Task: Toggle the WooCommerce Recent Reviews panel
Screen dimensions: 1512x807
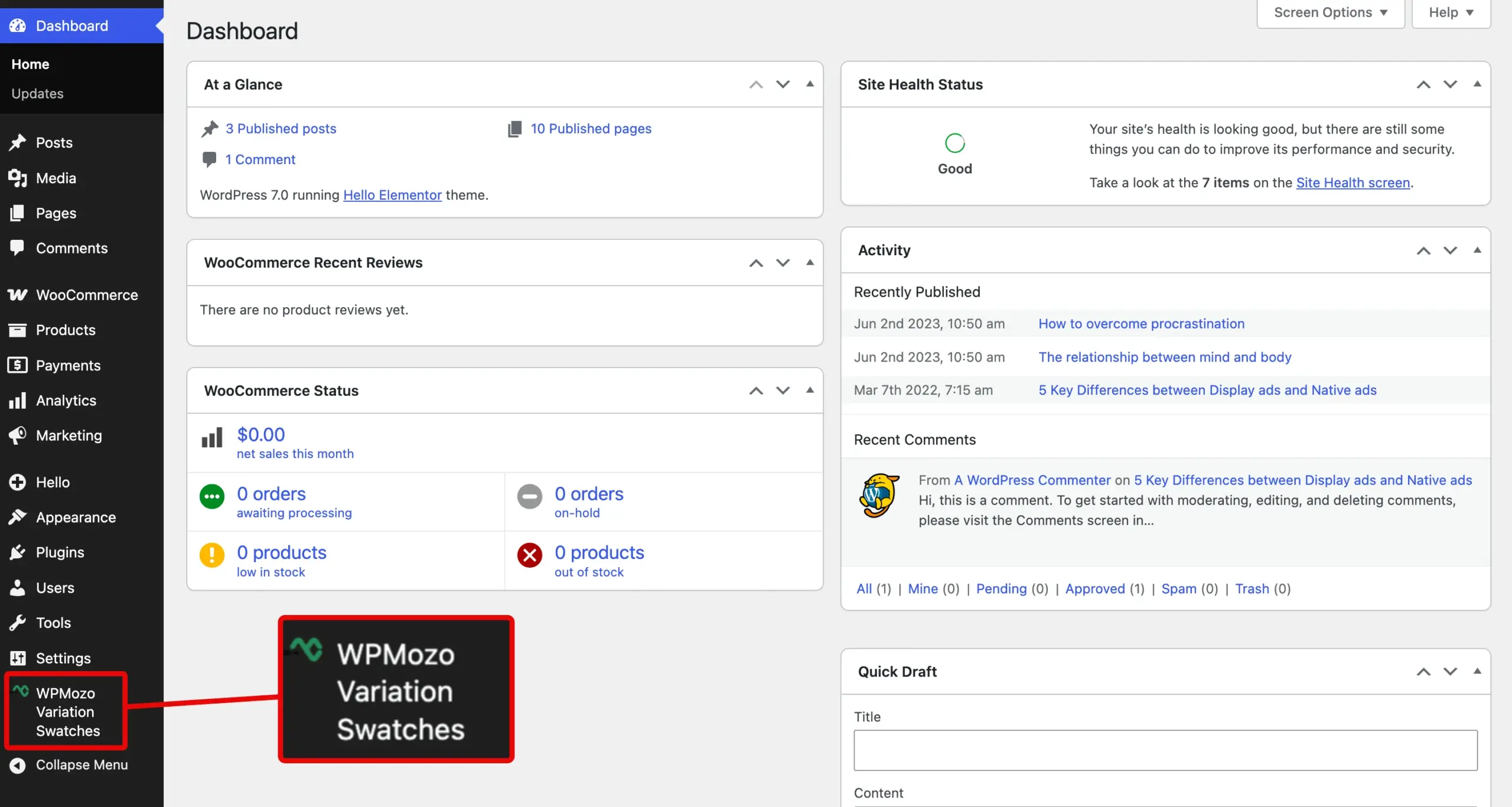Action: (810, 262)
